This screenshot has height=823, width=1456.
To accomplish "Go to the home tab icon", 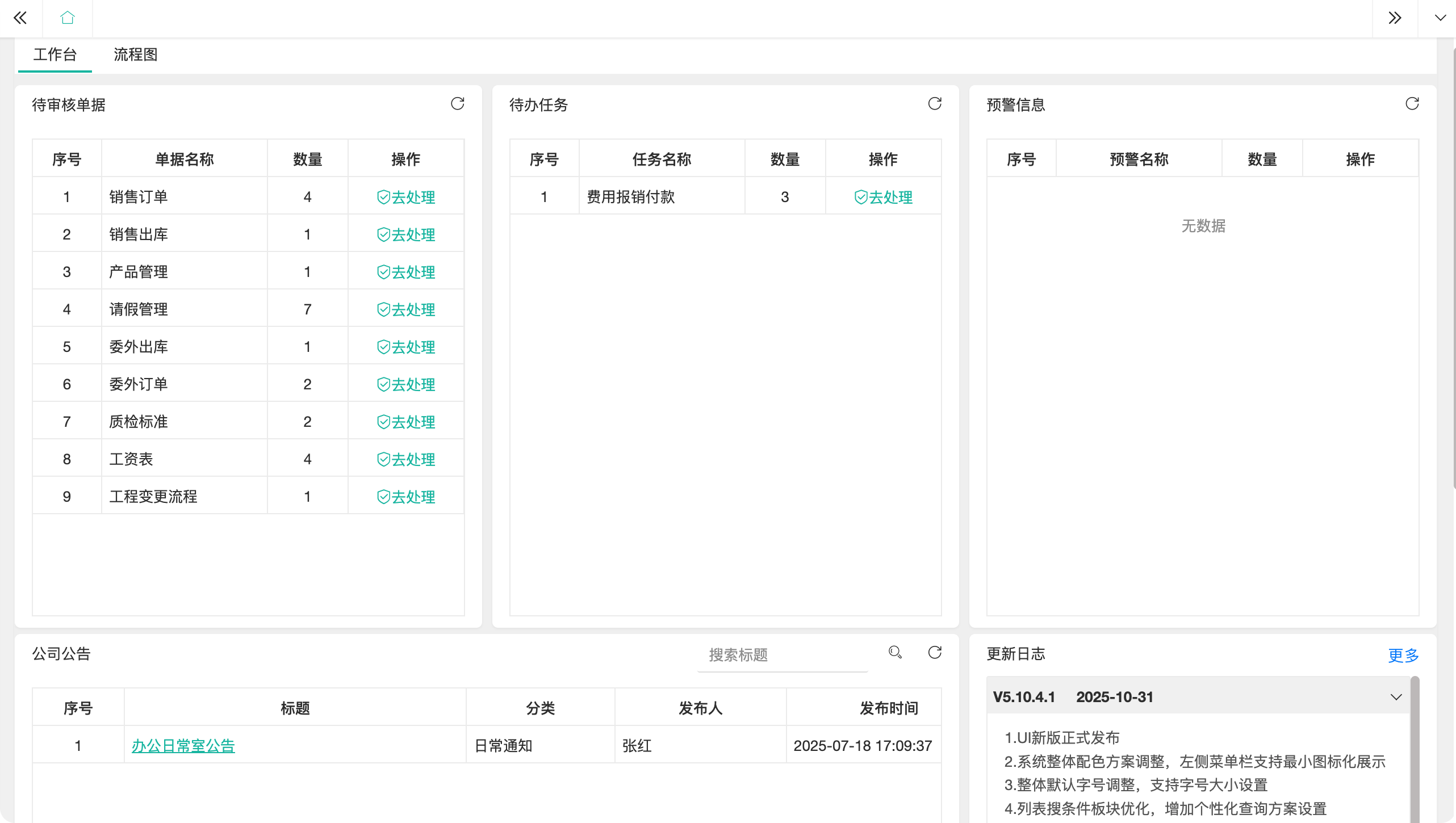I will [68, 18].
